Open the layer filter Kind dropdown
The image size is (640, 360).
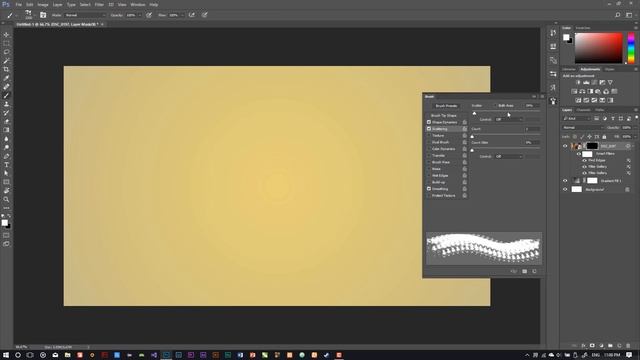tap(577, 119)
